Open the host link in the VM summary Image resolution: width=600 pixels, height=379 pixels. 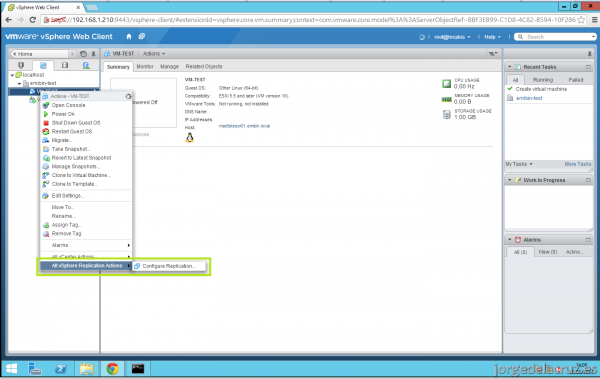[x=244, y=126]
